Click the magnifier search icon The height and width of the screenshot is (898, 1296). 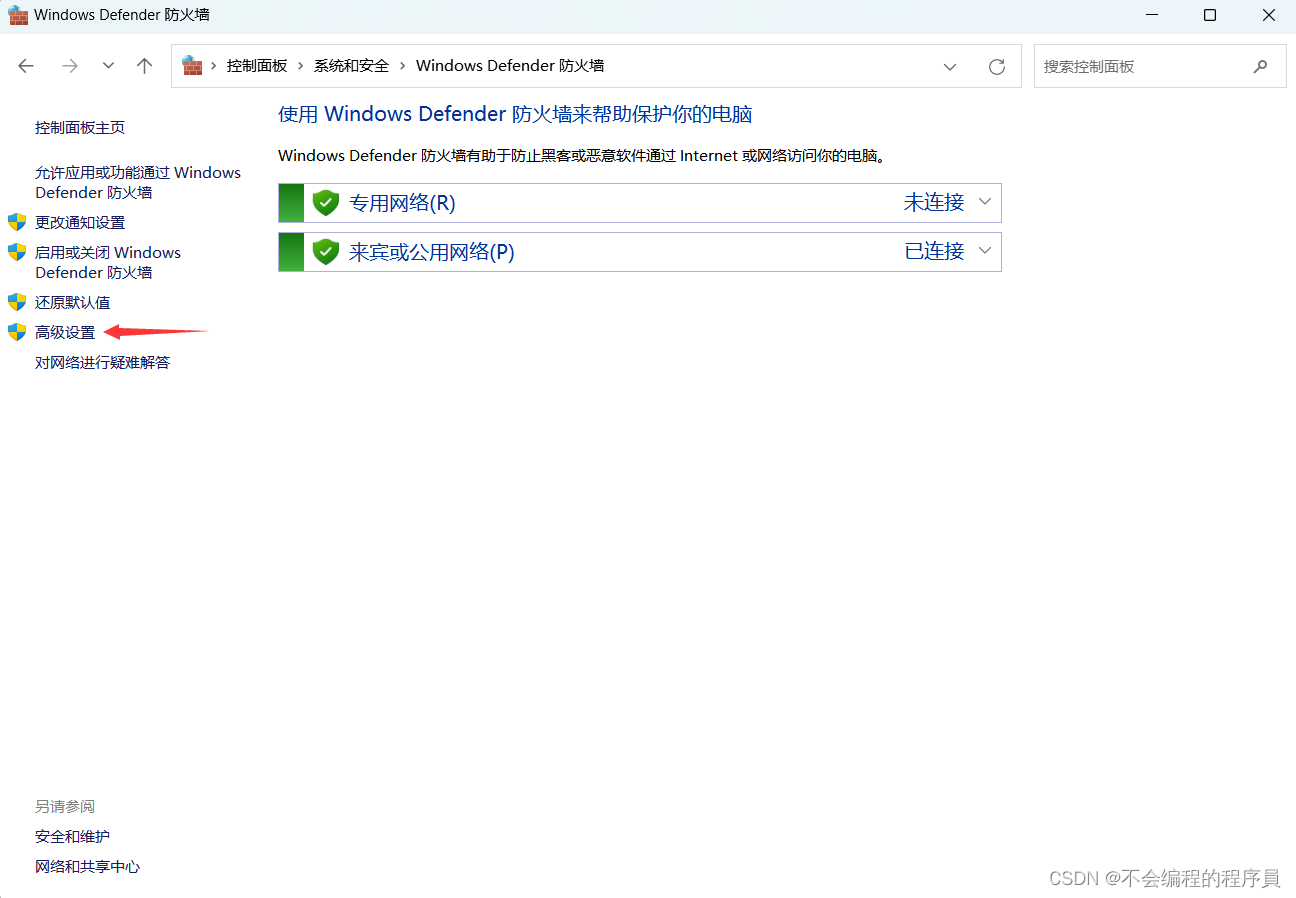[1260, 67]
